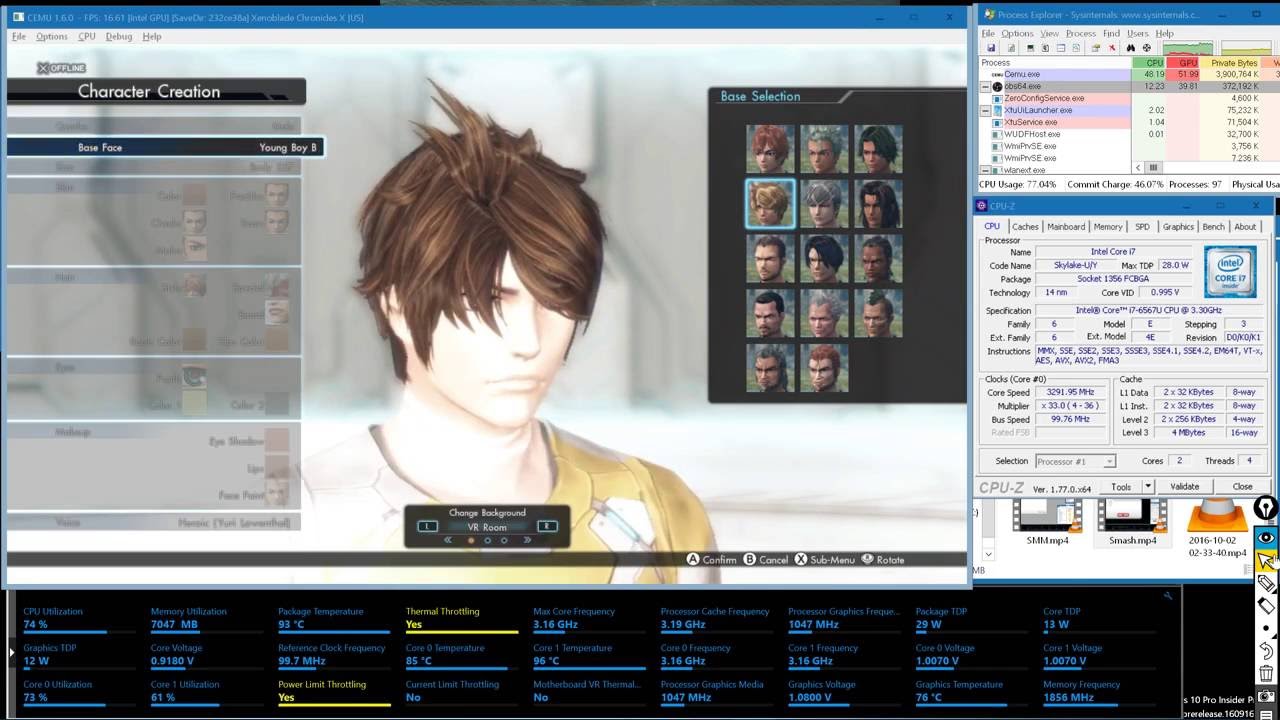Select the Smash.mp4 video file

1132,522
